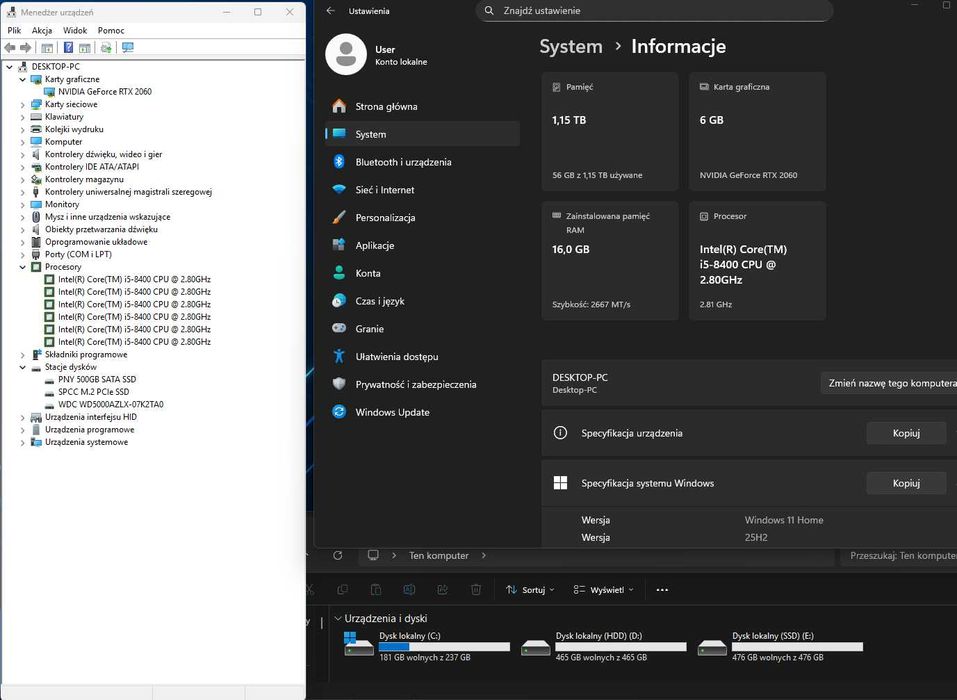957x700 pixels.
Task: Expand the Monitory category
Action: pos(23,204)
